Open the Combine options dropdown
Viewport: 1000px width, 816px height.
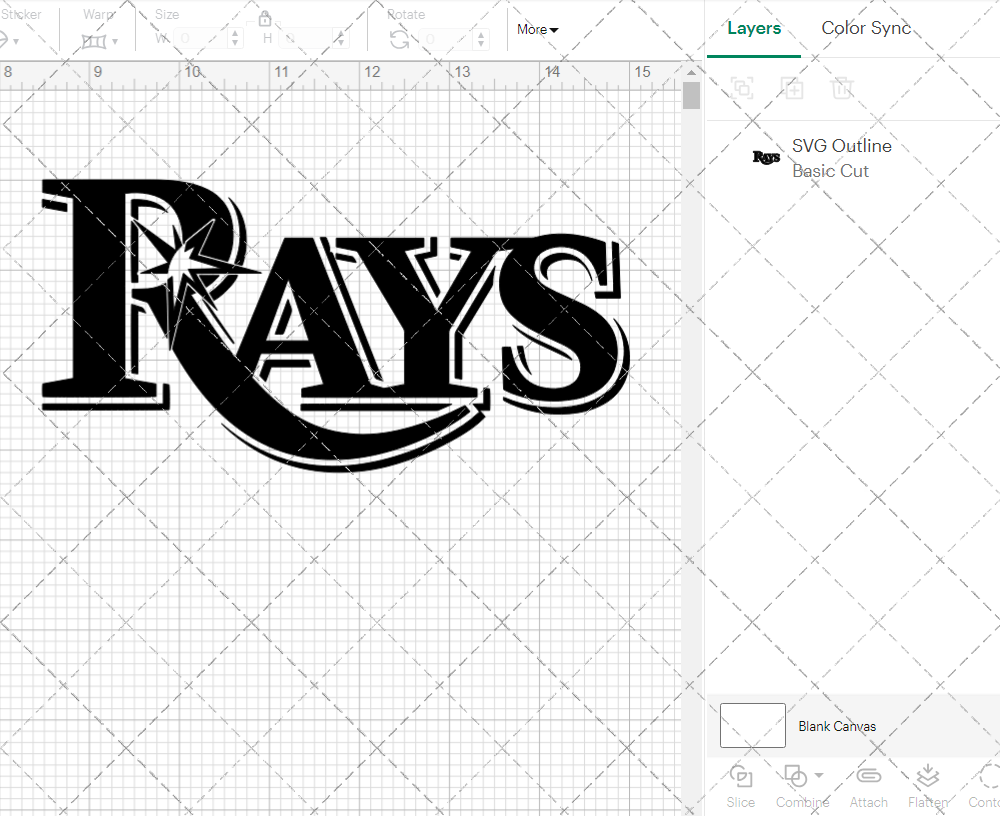tap(819, 777)
